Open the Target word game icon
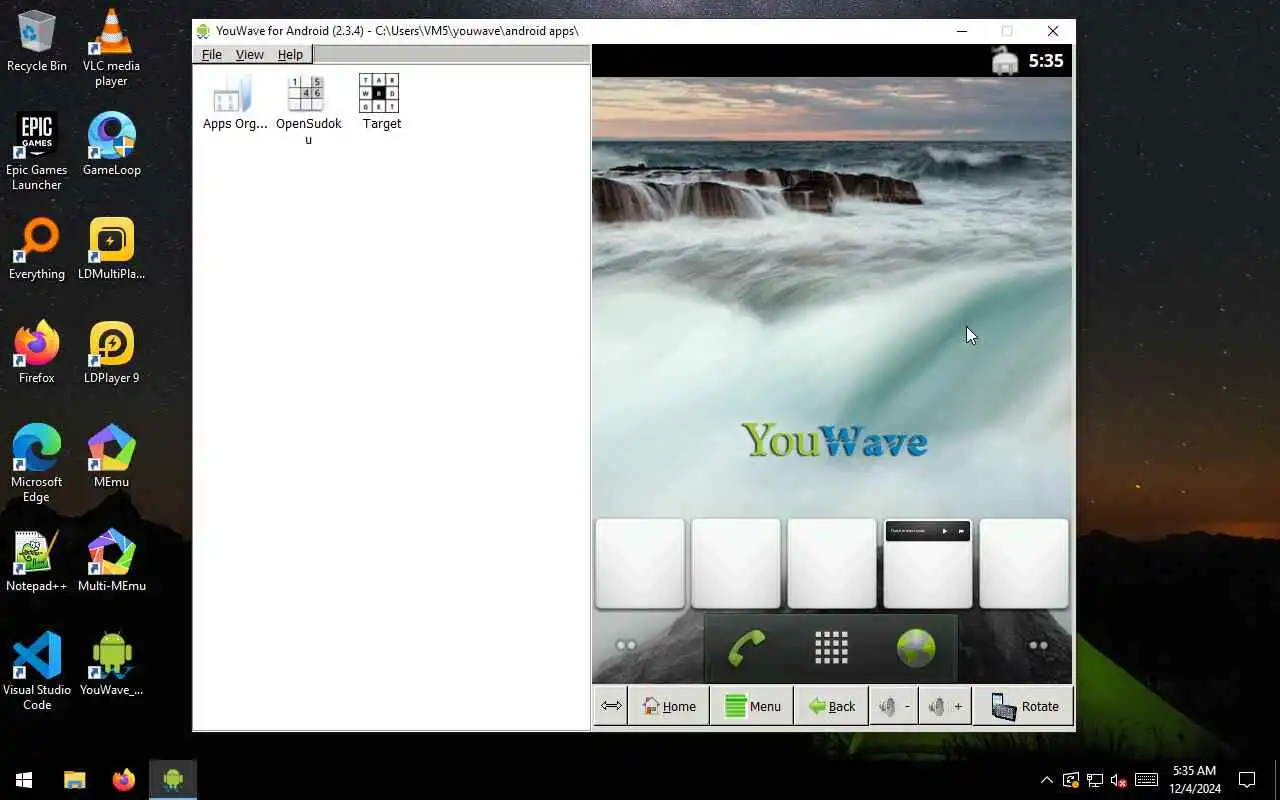The image size is (1280, 800). pos(380,103)
